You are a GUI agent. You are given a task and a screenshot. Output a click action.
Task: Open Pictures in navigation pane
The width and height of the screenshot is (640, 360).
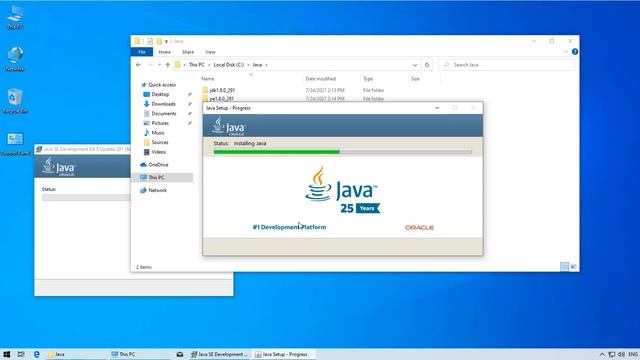(x=160, y=123)
